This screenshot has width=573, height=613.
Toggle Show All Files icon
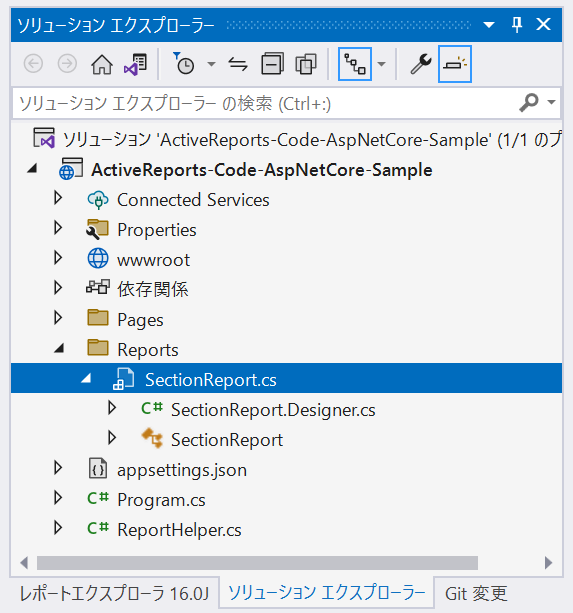[306, 63]
